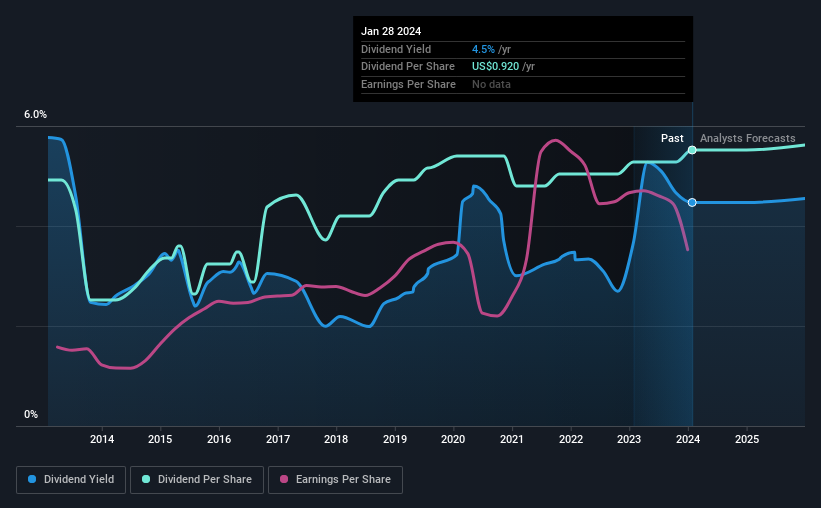Click the Analysts Forecasts label
The image size is (821, 508).
(x=748, y=138)
